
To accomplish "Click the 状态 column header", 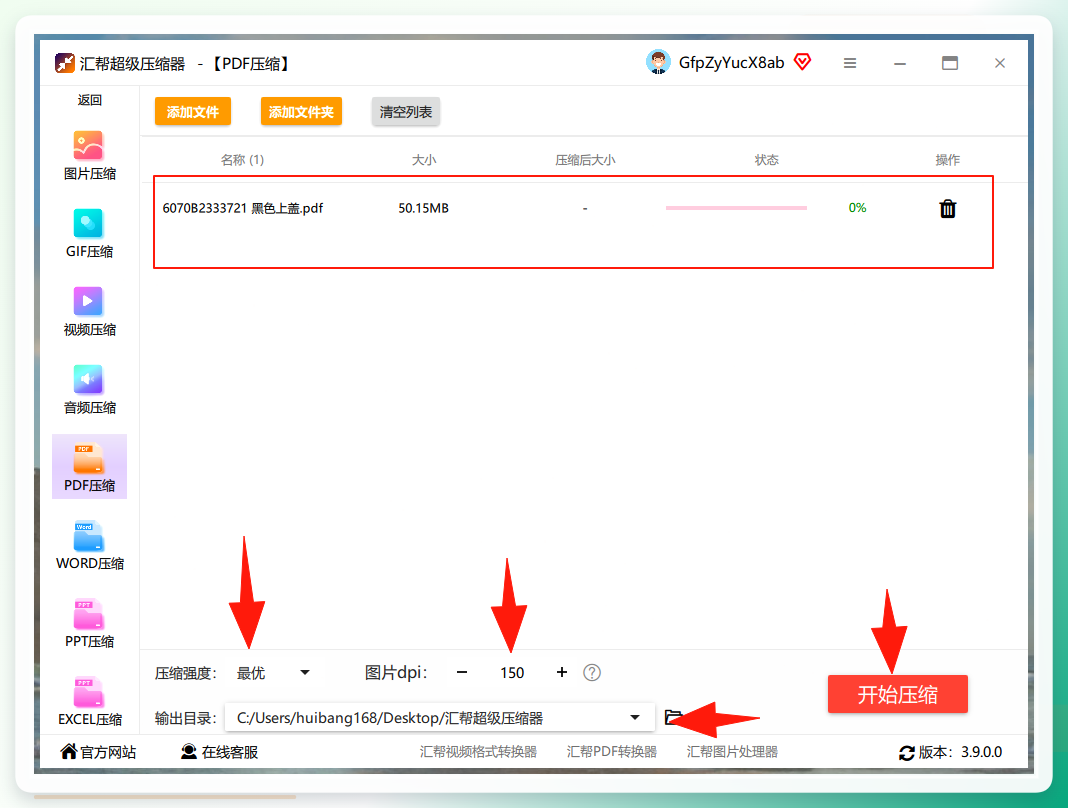I will [766, 160].
